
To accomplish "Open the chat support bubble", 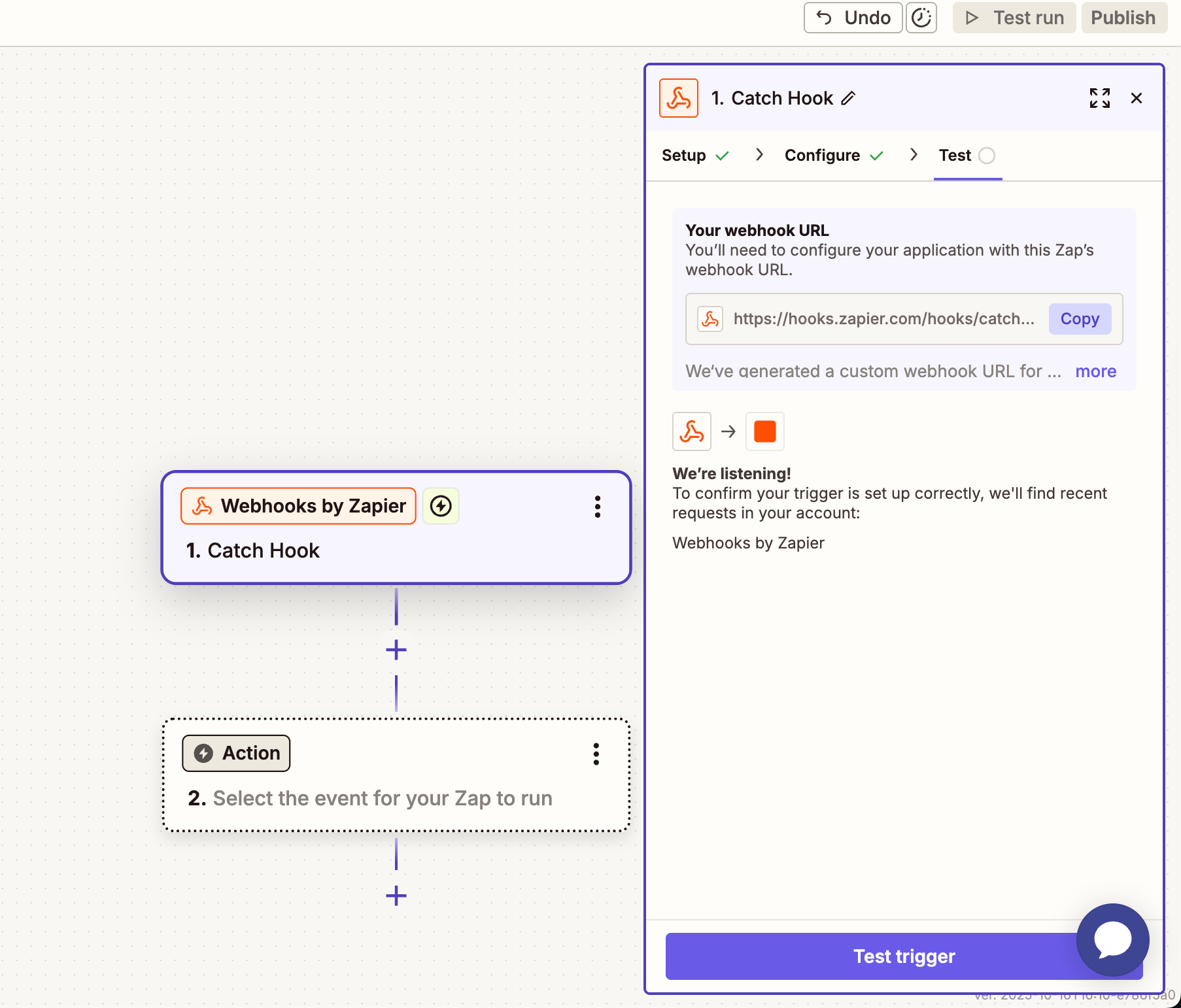I will pyautogui.click(x=1113, y=940).
